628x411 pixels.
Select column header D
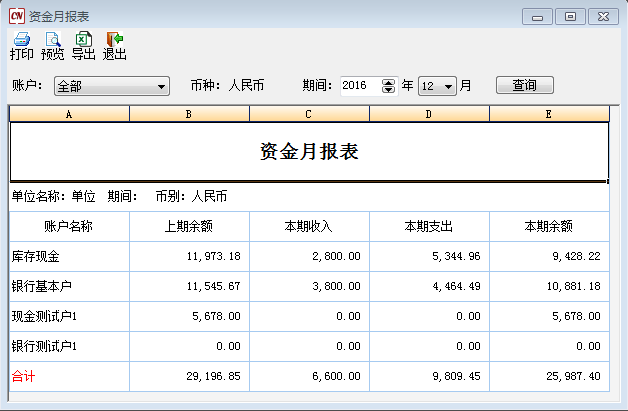coord(429,115)
